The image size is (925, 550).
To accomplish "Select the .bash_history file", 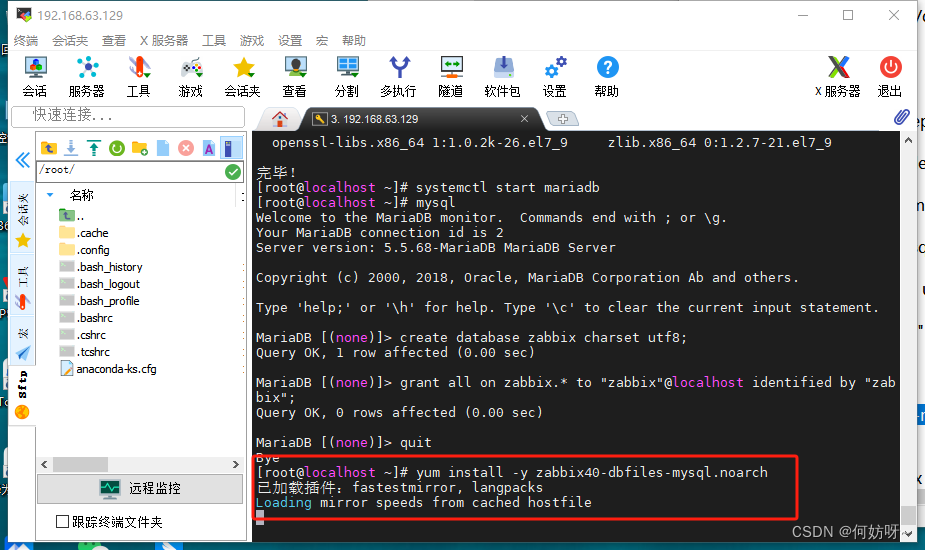I will pos(101,267).
